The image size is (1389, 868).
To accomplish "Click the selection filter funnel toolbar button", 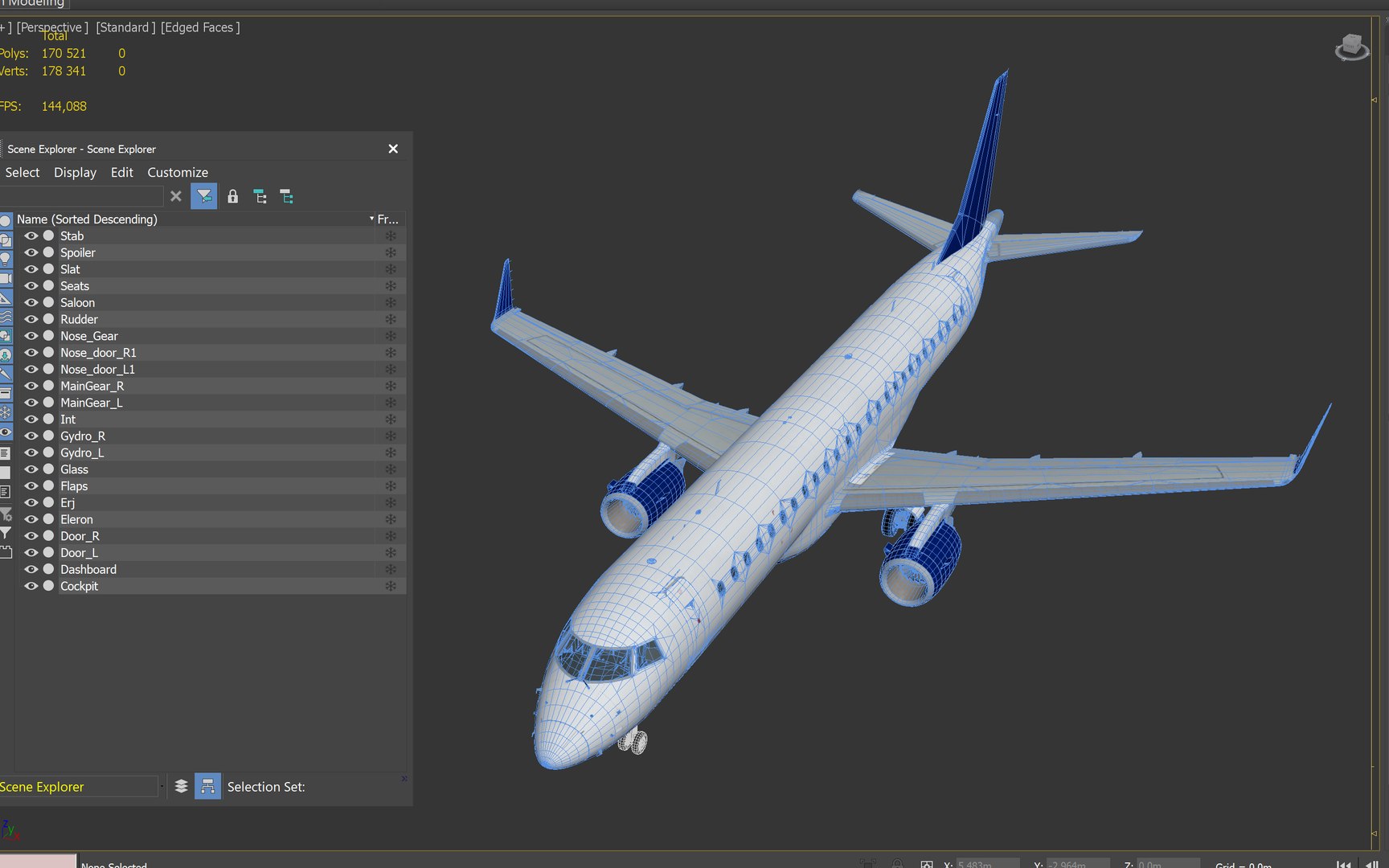I will point(204,196).
